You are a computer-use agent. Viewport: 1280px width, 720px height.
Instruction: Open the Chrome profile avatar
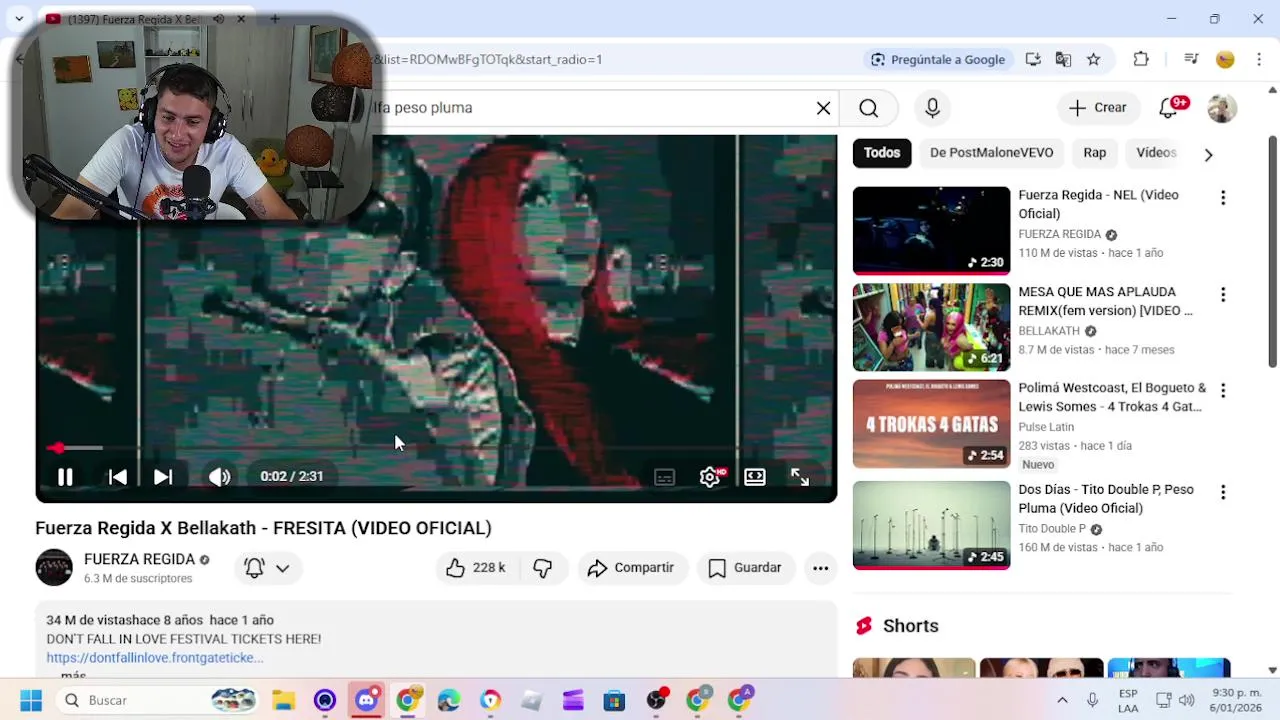pos(1225,60)
